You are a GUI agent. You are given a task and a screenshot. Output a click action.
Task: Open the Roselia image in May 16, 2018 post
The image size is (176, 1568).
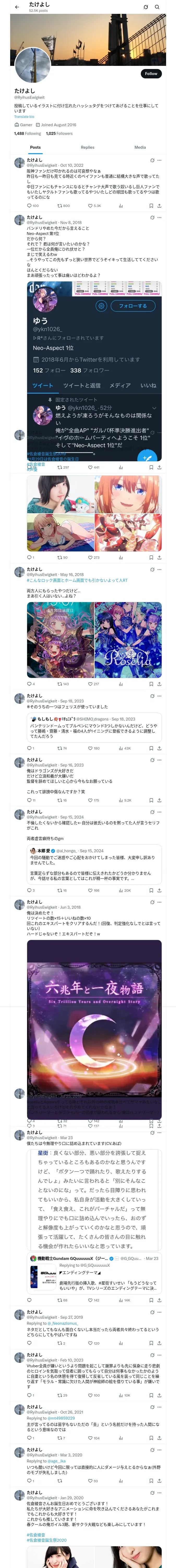[128, 640]
